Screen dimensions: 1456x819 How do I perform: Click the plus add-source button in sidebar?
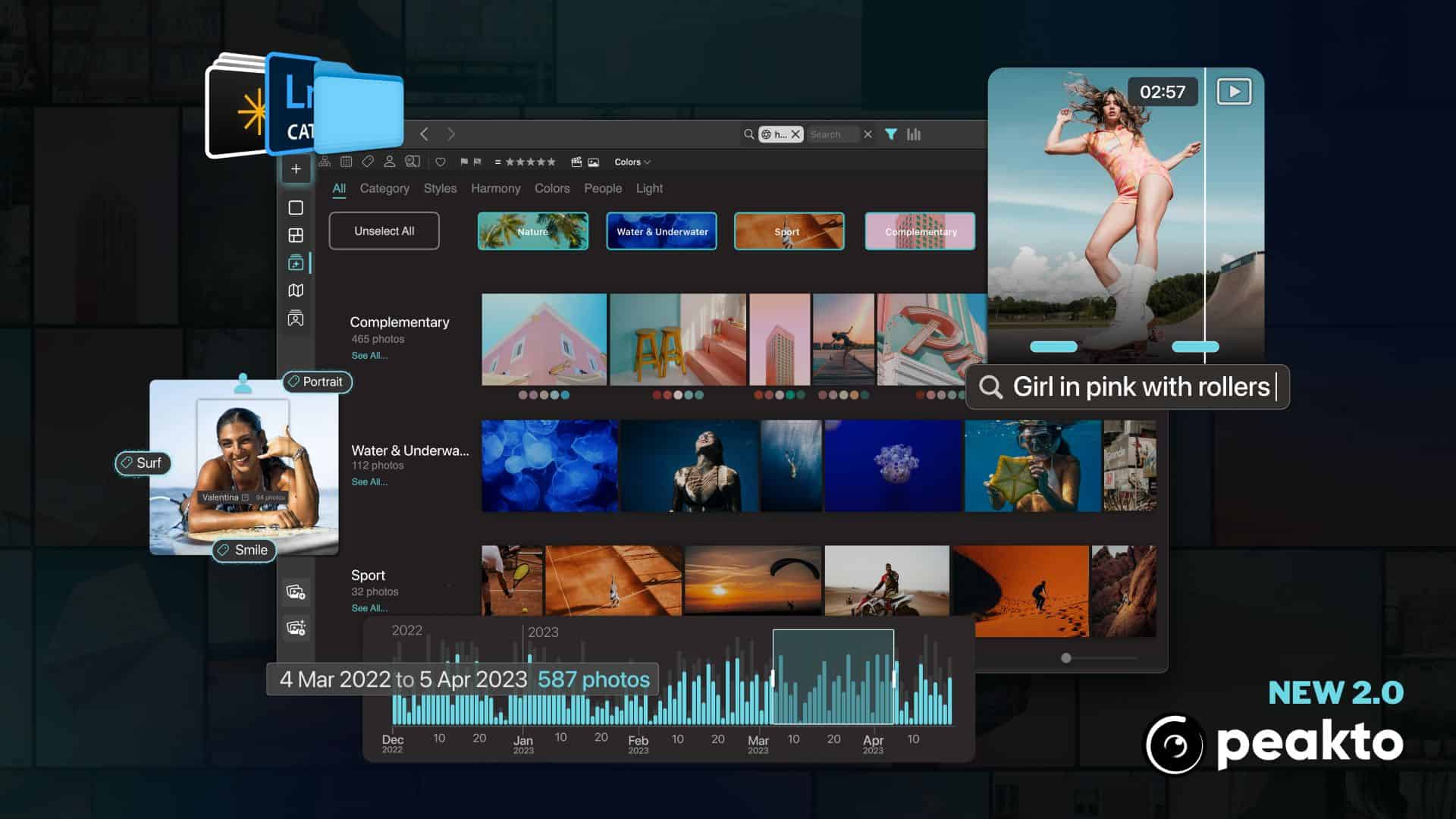click(296, 169)
